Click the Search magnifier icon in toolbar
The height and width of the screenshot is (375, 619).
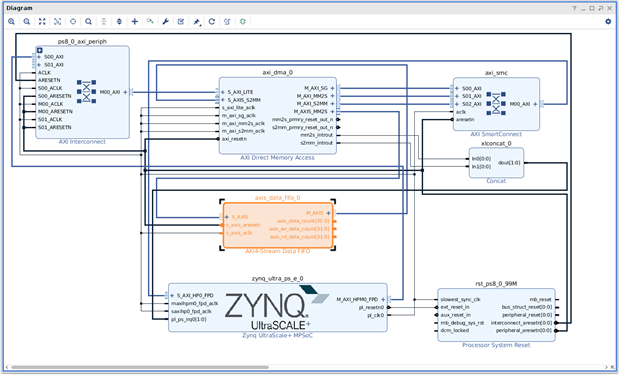click(88, 22)
